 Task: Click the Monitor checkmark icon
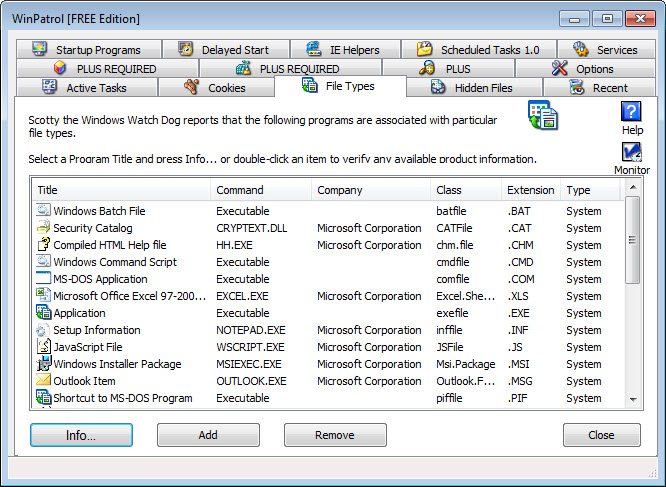click(631, 152)
